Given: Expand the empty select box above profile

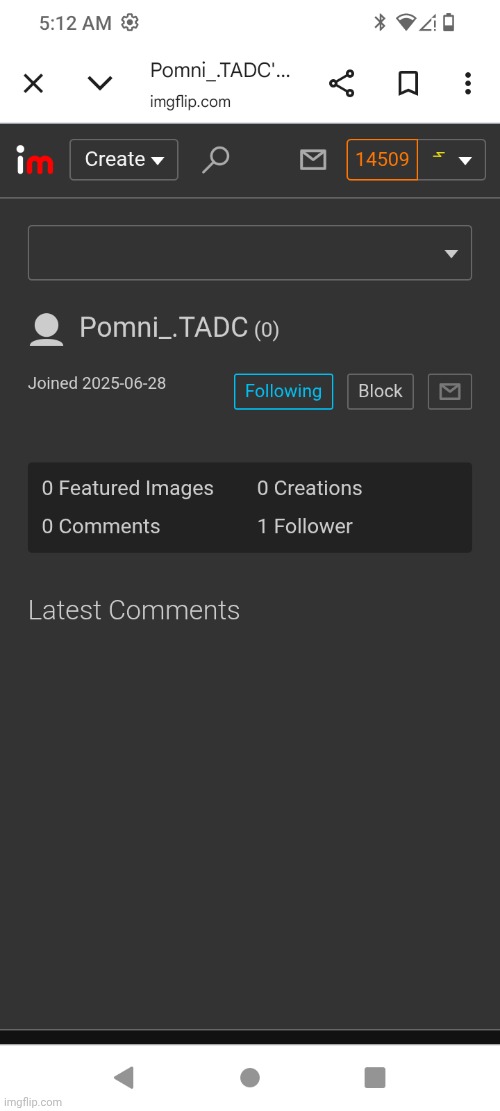Looking at the screenshot, I should click(x=250, y=253).
